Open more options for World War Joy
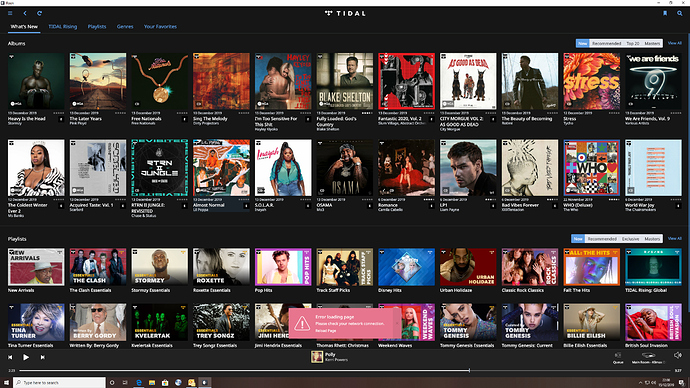 (x=678, y=205)
